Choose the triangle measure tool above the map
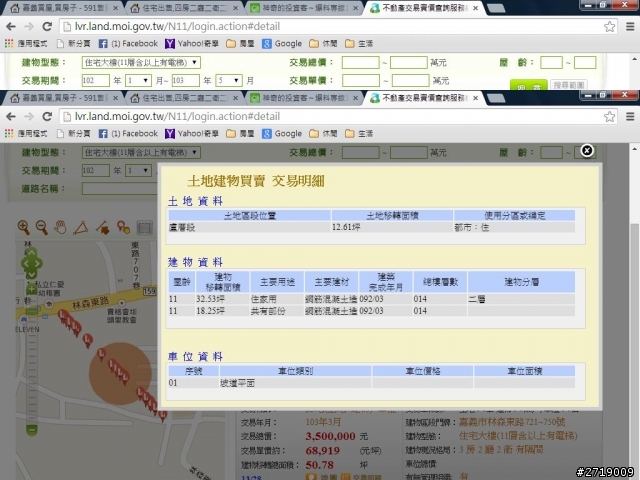Screen dimensions: 640x480 [x=80, y=228]
